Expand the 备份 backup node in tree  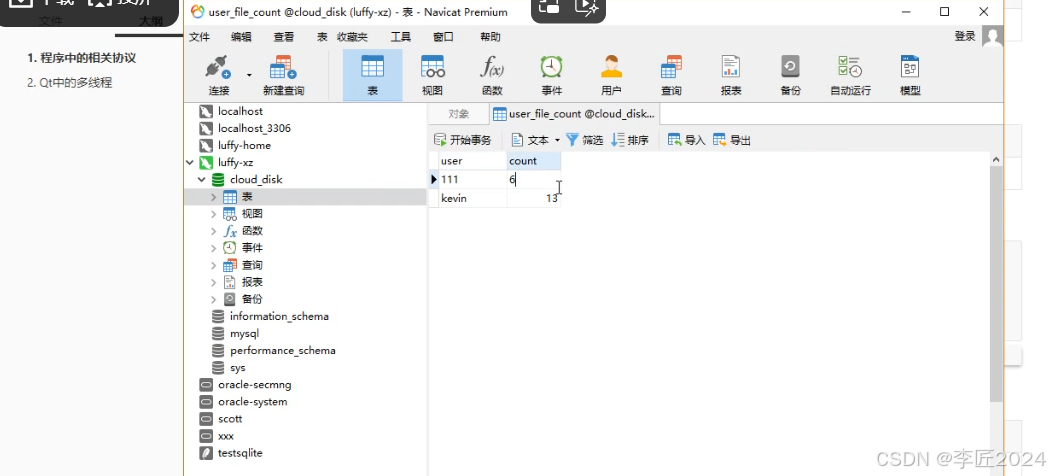pyautogui.click(x=214, y=299)
